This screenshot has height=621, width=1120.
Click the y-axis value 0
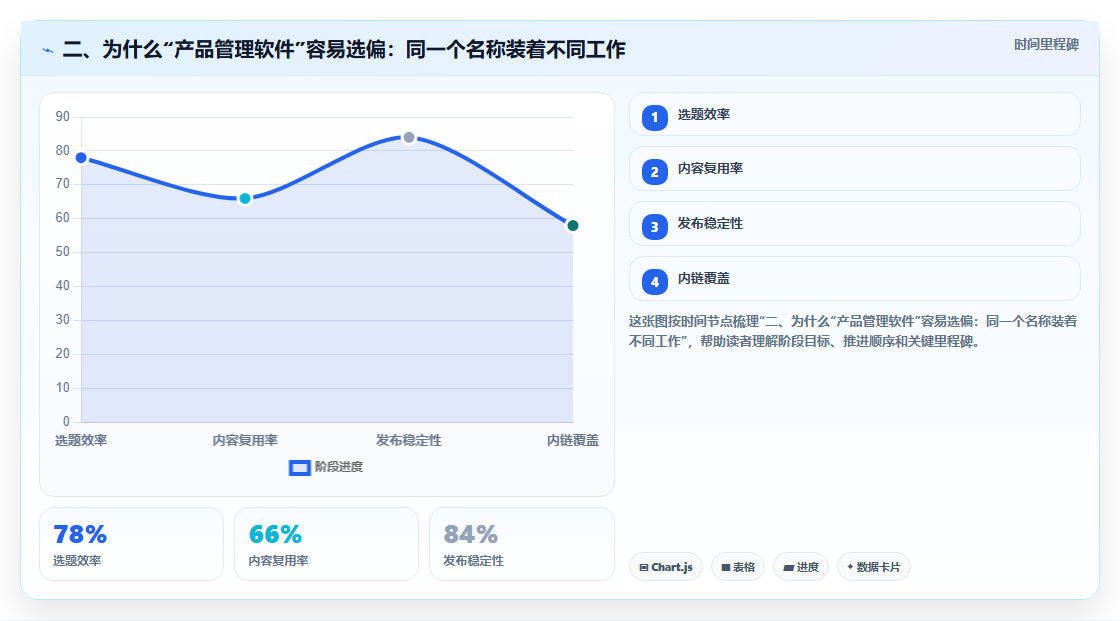(x=66, y=422)
